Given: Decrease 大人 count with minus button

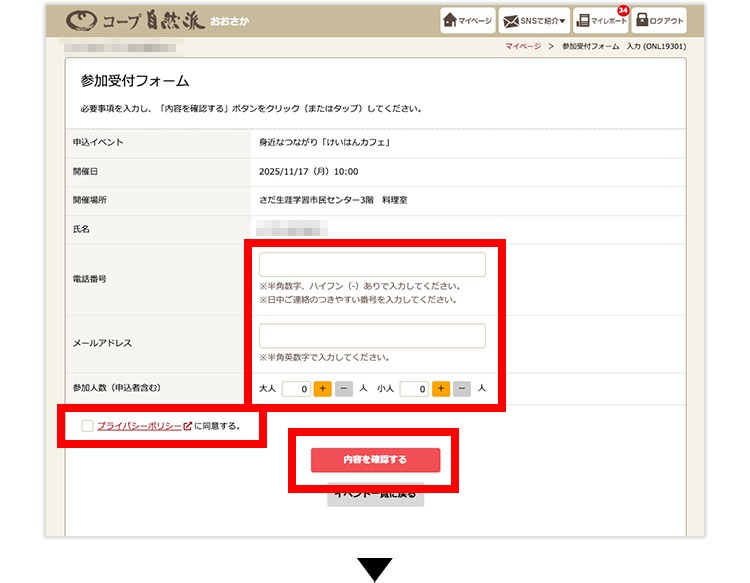Looking at the screenshot, I should 344,389.
